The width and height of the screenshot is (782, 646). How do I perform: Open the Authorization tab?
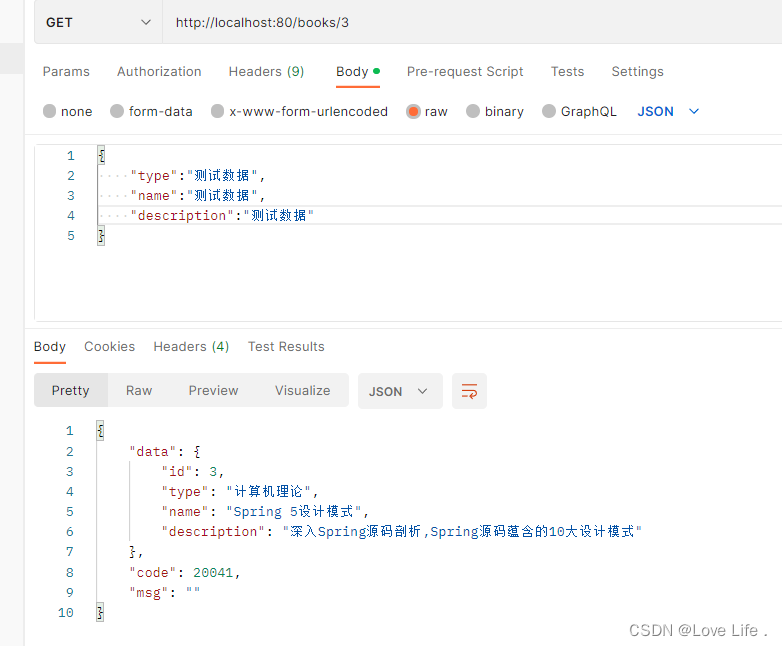coord(159,72)
